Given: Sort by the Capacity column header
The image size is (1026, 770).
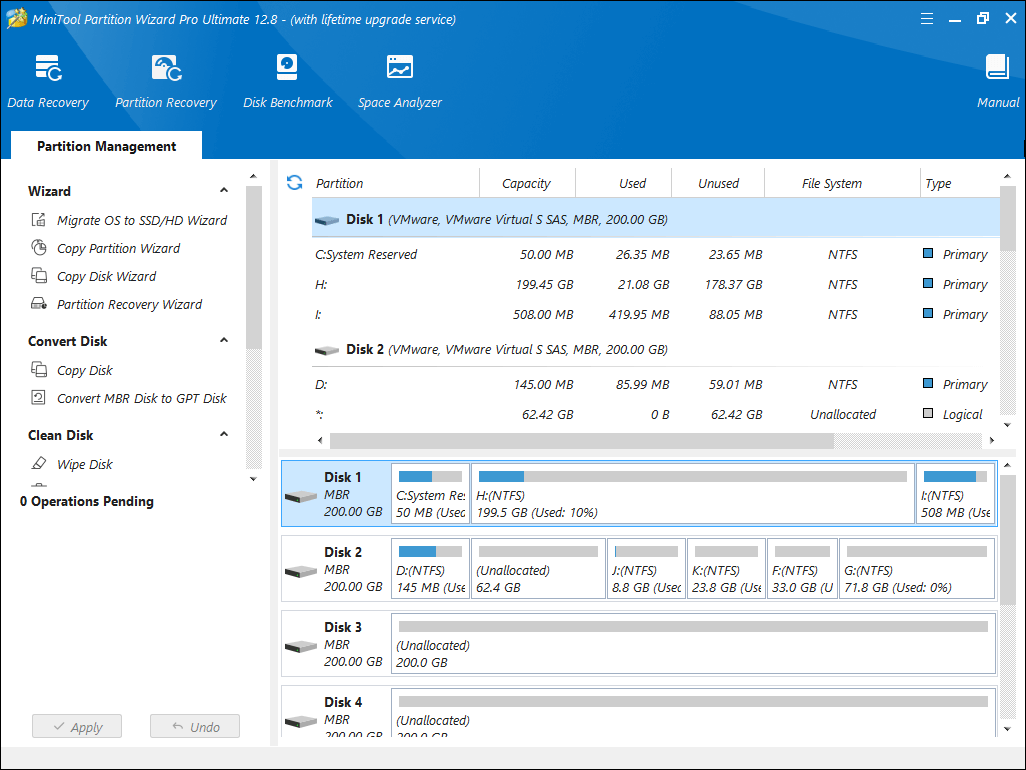Looking at the screenshot, I should tap(526, 183).
